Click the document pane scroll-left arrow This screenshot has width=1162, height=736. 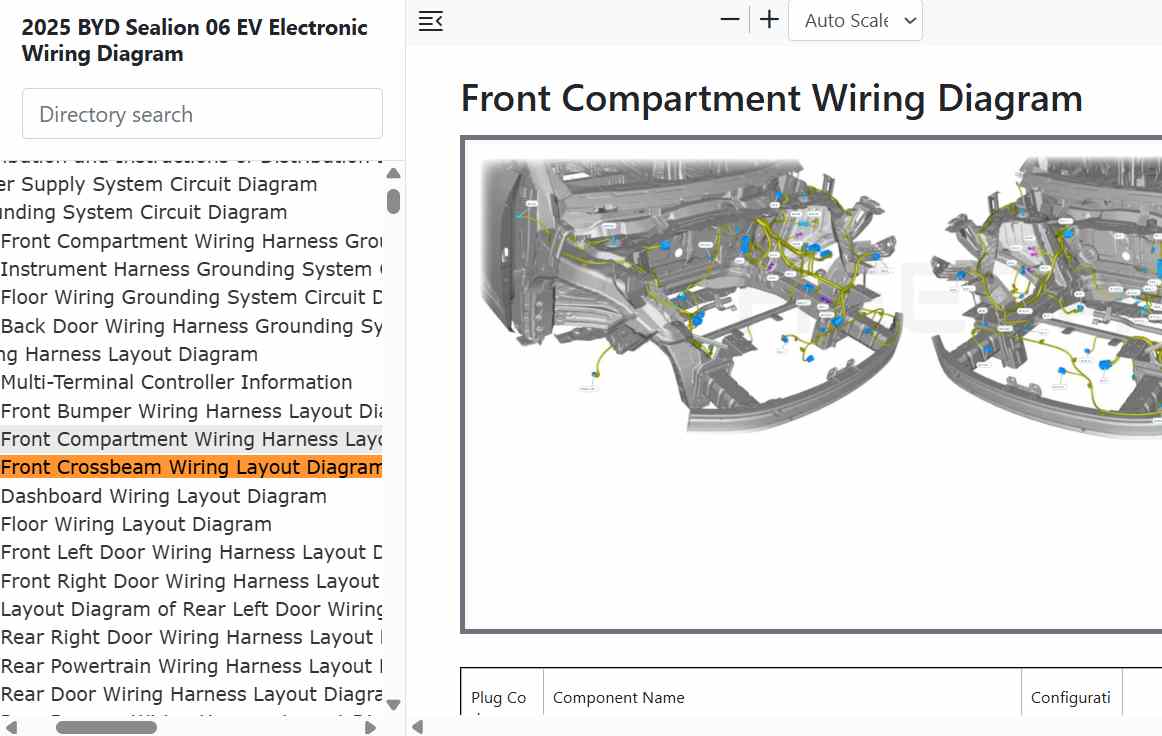pyautogui.click(x=418, y=727)
